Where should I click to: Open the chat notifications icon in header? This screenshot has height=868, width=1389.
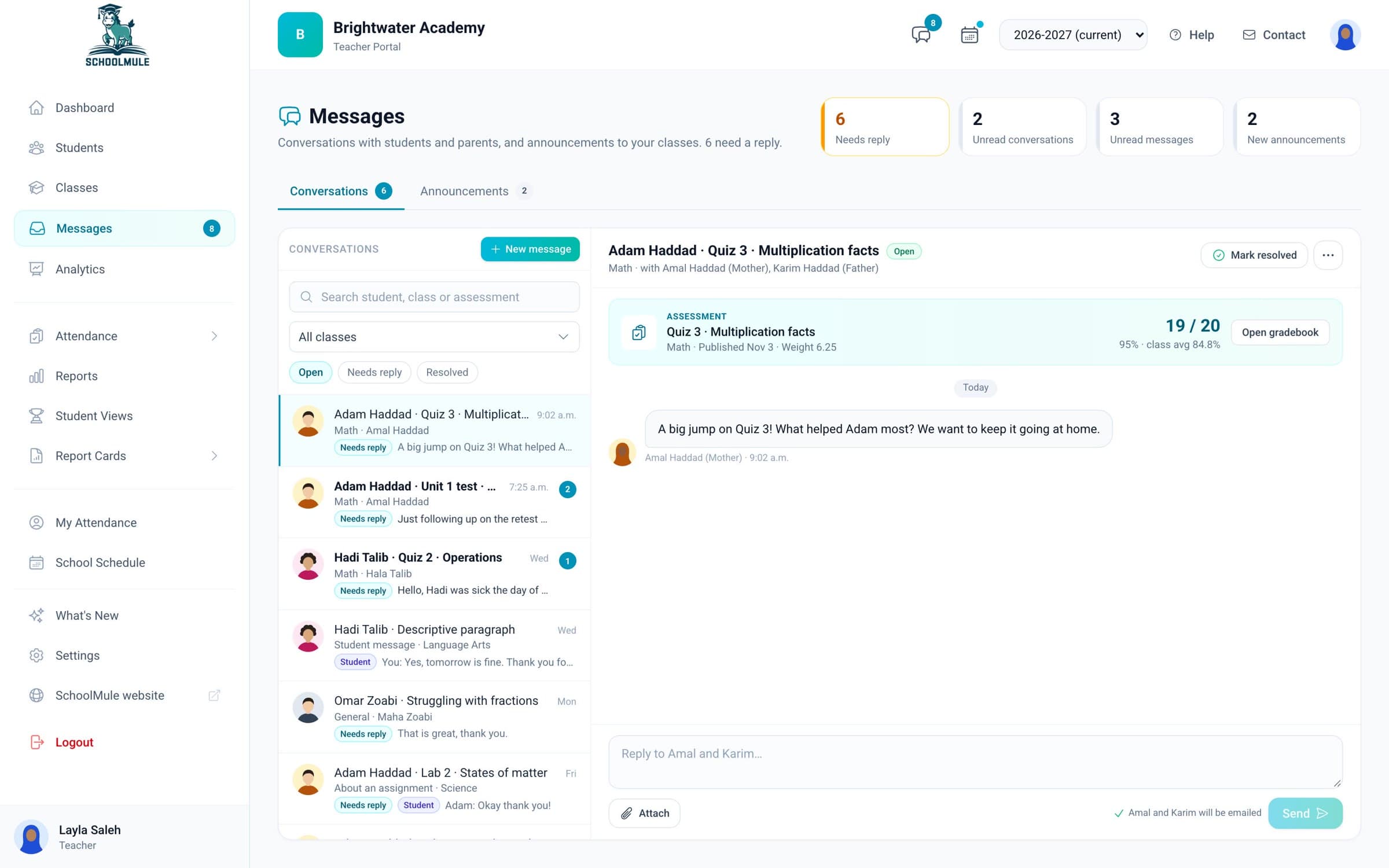coord(921,35)
